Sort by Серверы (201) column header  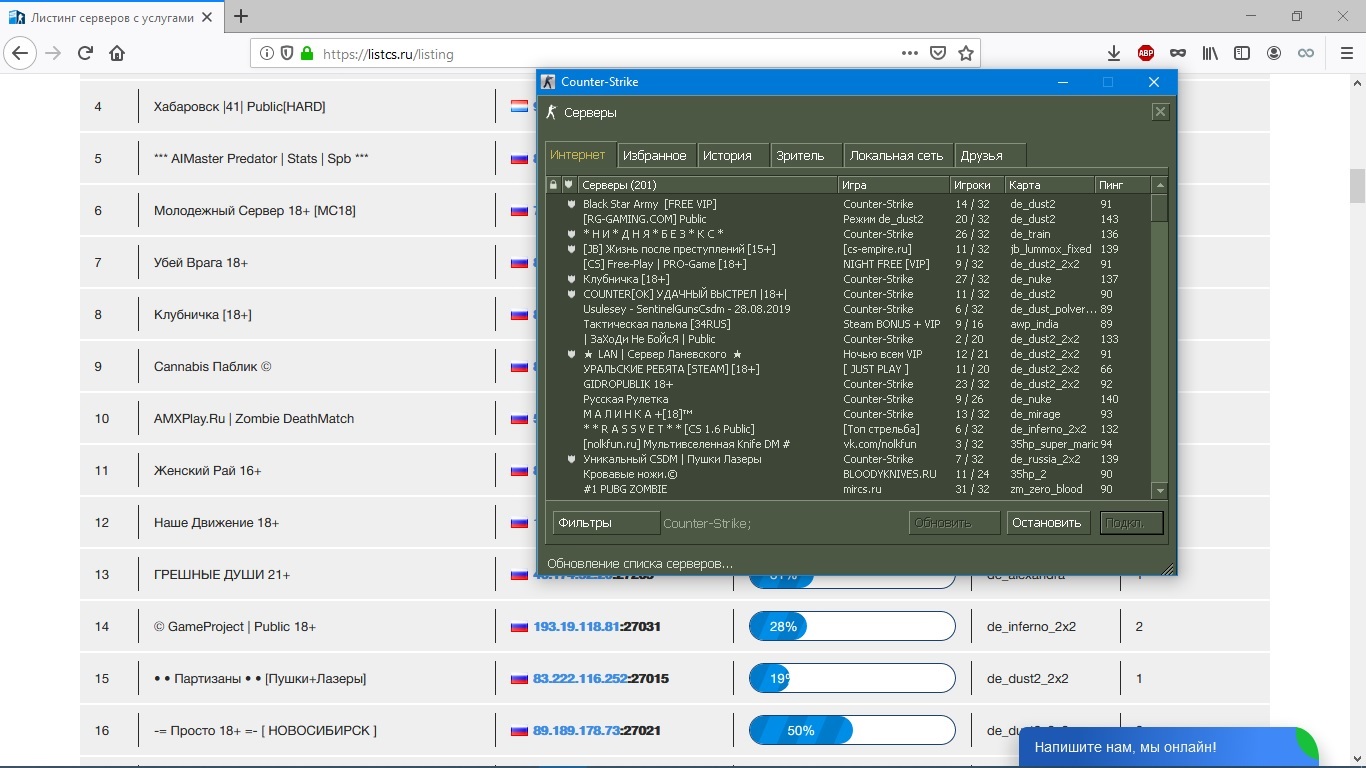pos(707,185)
